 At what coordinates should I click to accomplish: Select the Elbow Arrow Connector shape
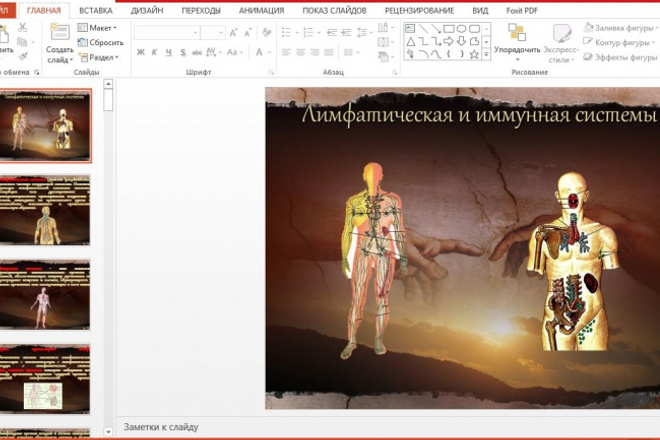436,42
